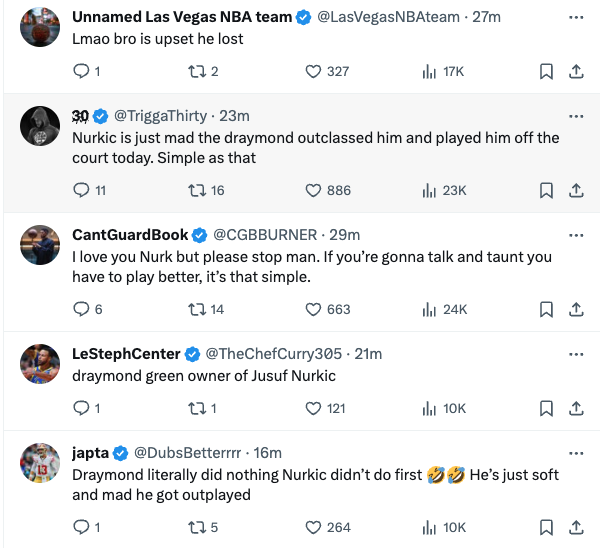Like the CantGuardBook tweet
Viewport: 600px width, 548px height.
(x=313, y=309)
